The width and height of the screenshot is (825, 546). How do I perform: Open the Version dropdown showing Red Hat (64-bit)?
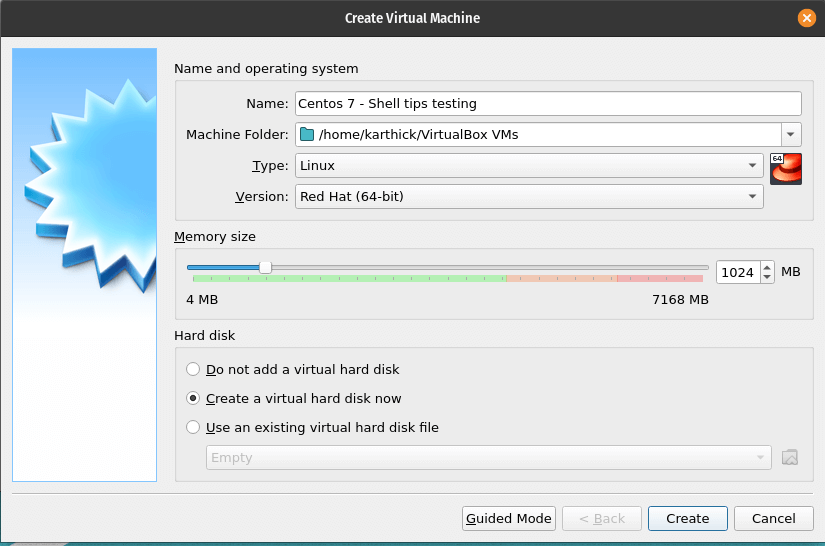pos(529,197)
